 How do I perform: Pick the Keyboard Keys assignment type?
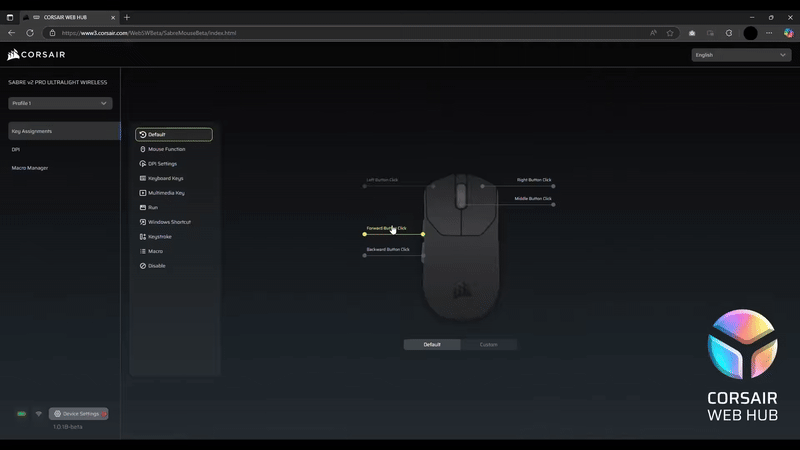166,178
